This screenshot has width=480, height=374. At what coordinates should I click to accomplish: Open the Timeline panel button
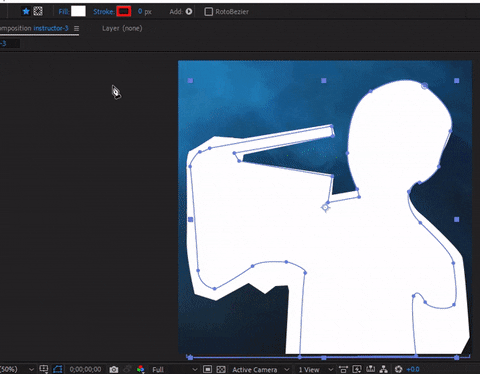click(x=370, y=369)
